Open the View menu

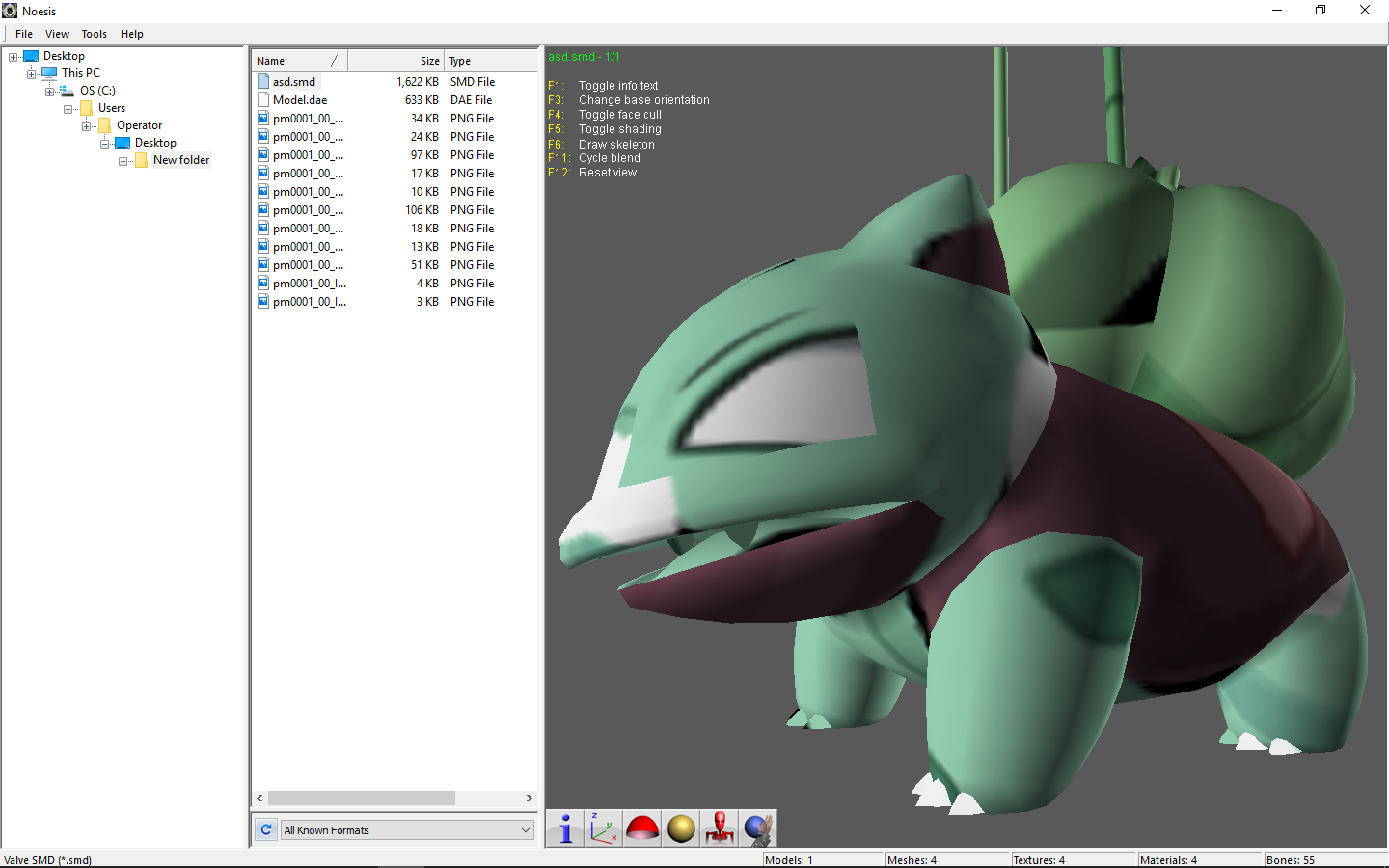click(x=57, y=34)
